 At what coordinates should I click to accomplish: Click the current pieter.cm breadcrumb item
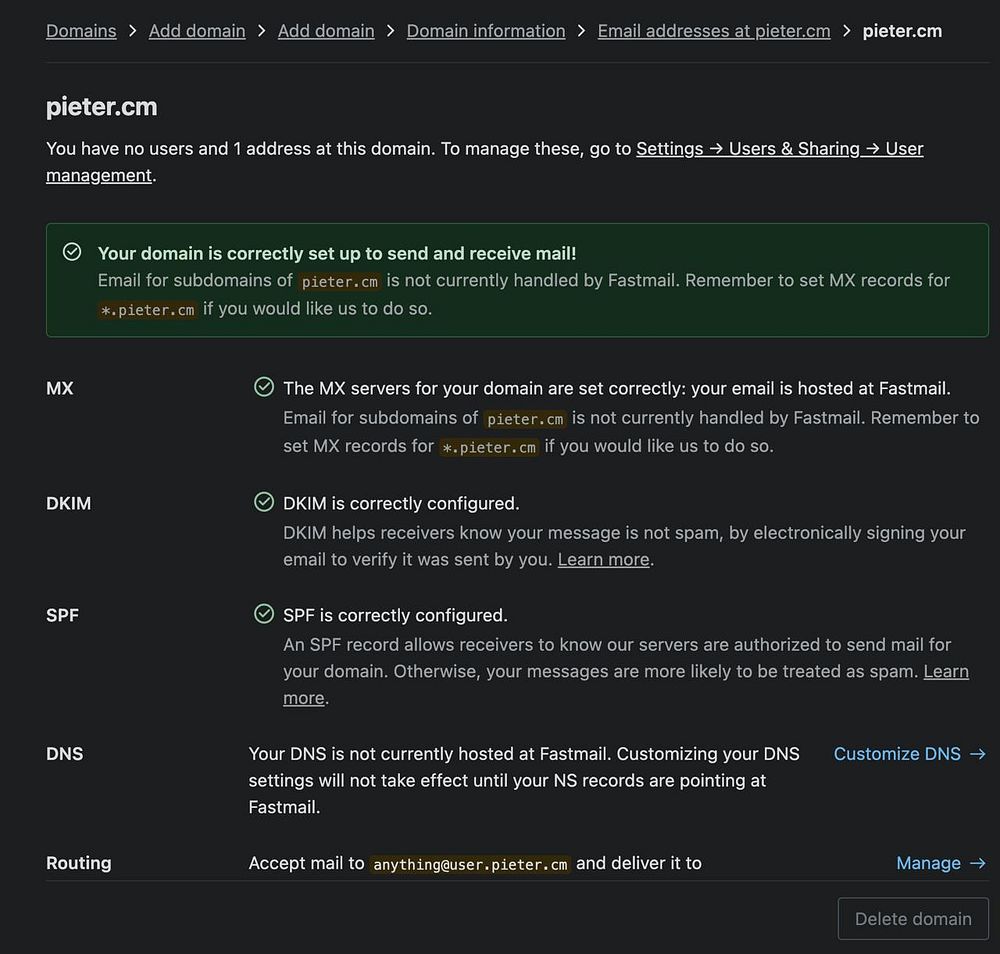[x=902, y=31]
